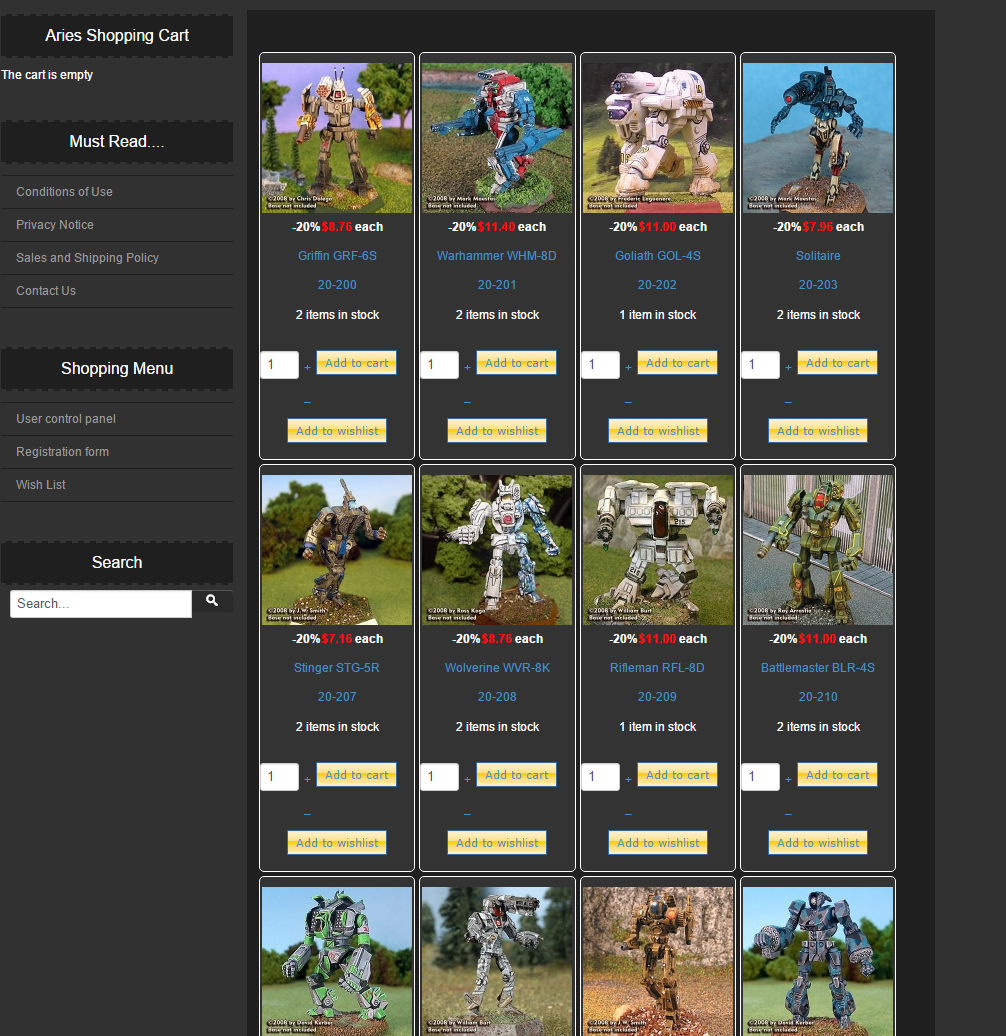Decrease Warhammer WHM-8D quantity with minus

[467, 402]
